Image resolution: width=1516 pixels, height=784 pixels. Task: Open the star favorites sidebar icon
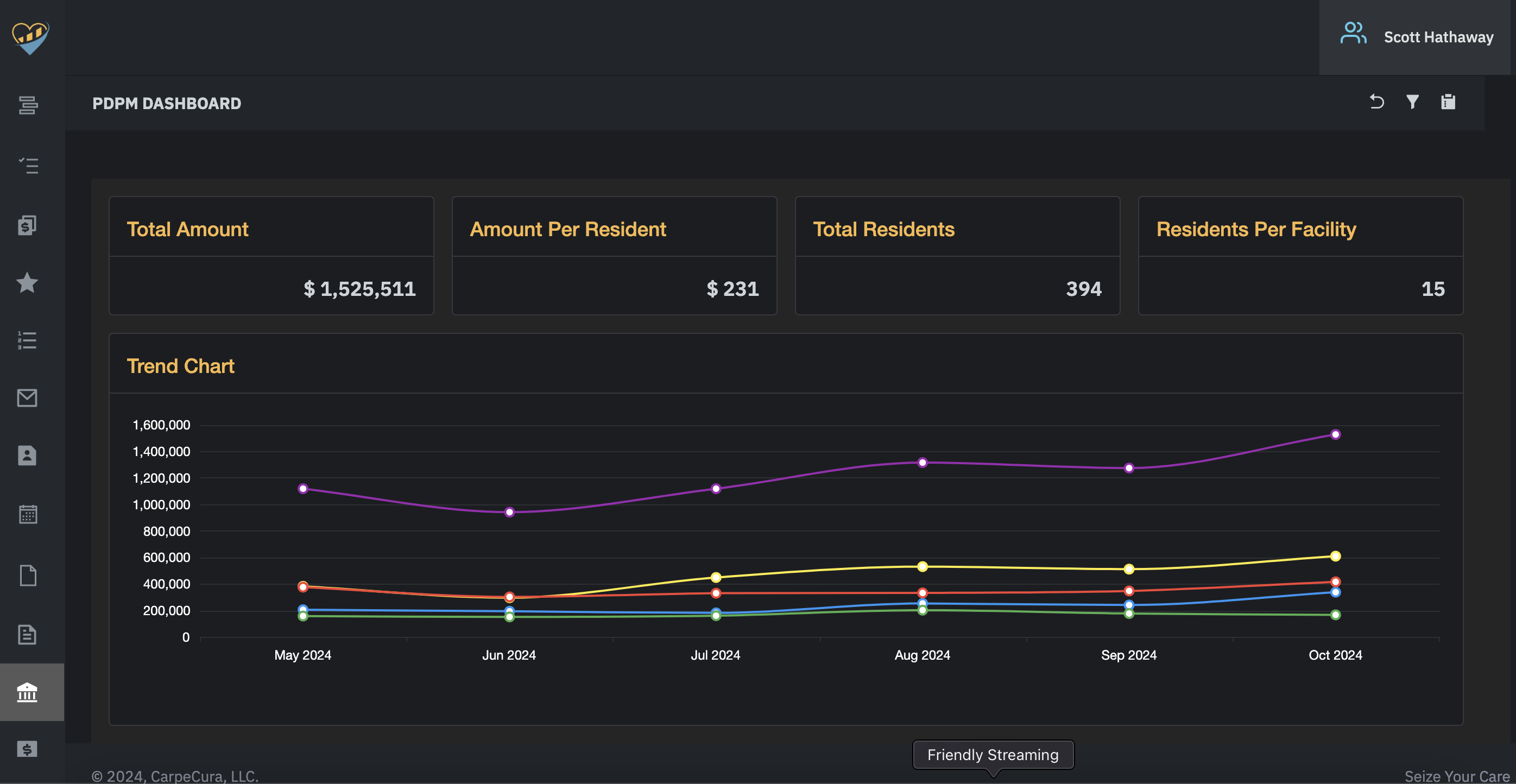[x=27, y=282]
